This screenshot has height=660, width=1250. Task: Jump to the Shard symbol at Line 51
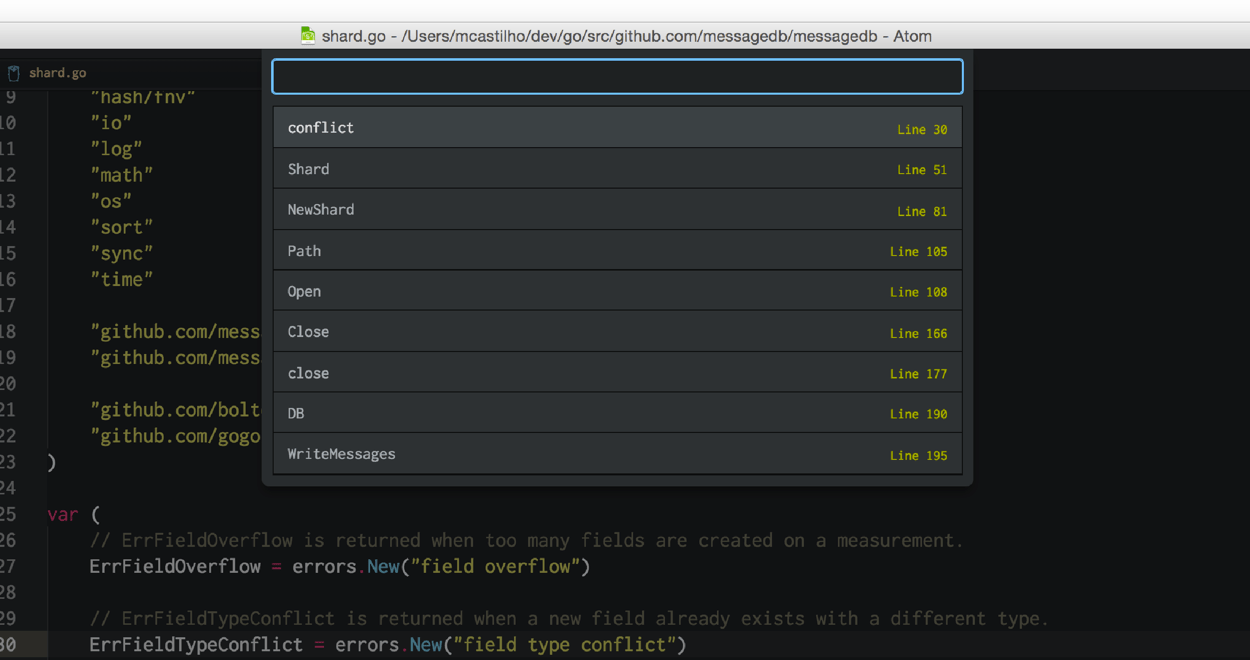(x=617, y=169)
